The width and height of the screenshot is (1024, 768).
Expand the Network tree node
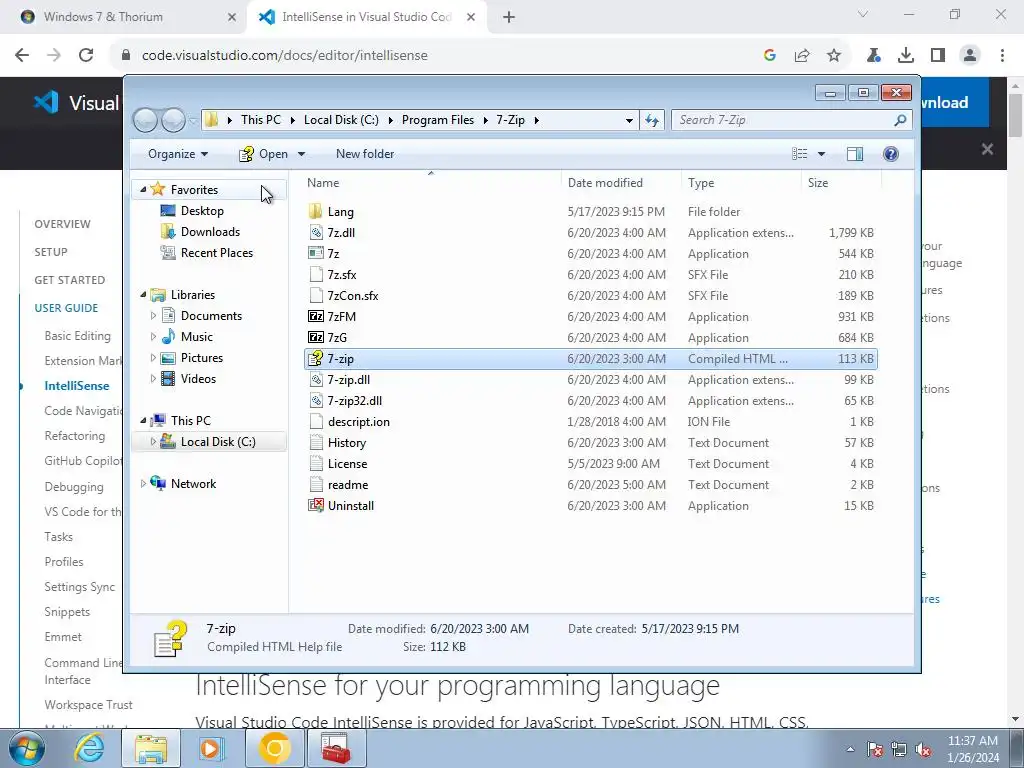[x=143, y=484]
